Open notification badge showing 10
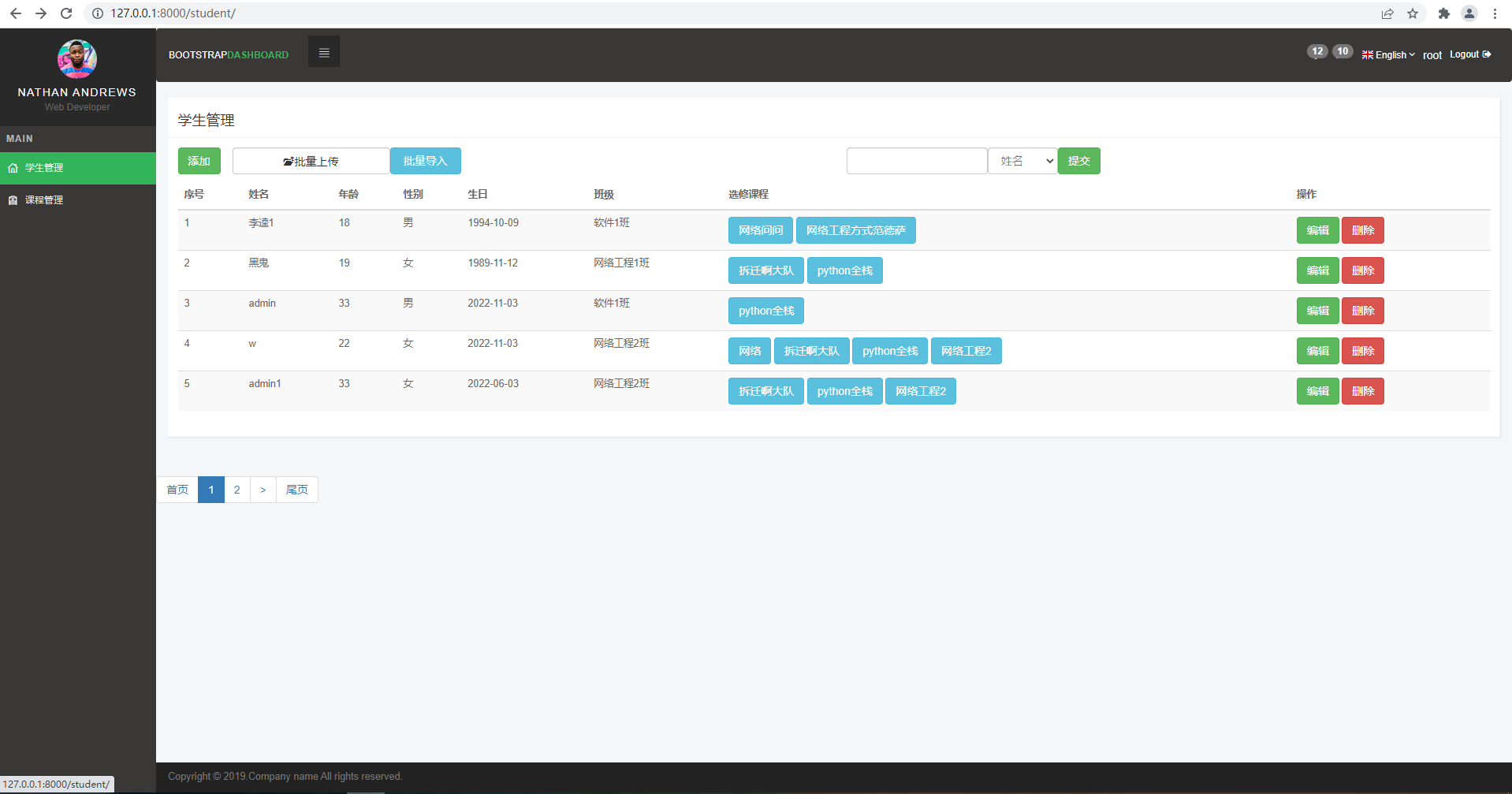 pos(1343,51)
